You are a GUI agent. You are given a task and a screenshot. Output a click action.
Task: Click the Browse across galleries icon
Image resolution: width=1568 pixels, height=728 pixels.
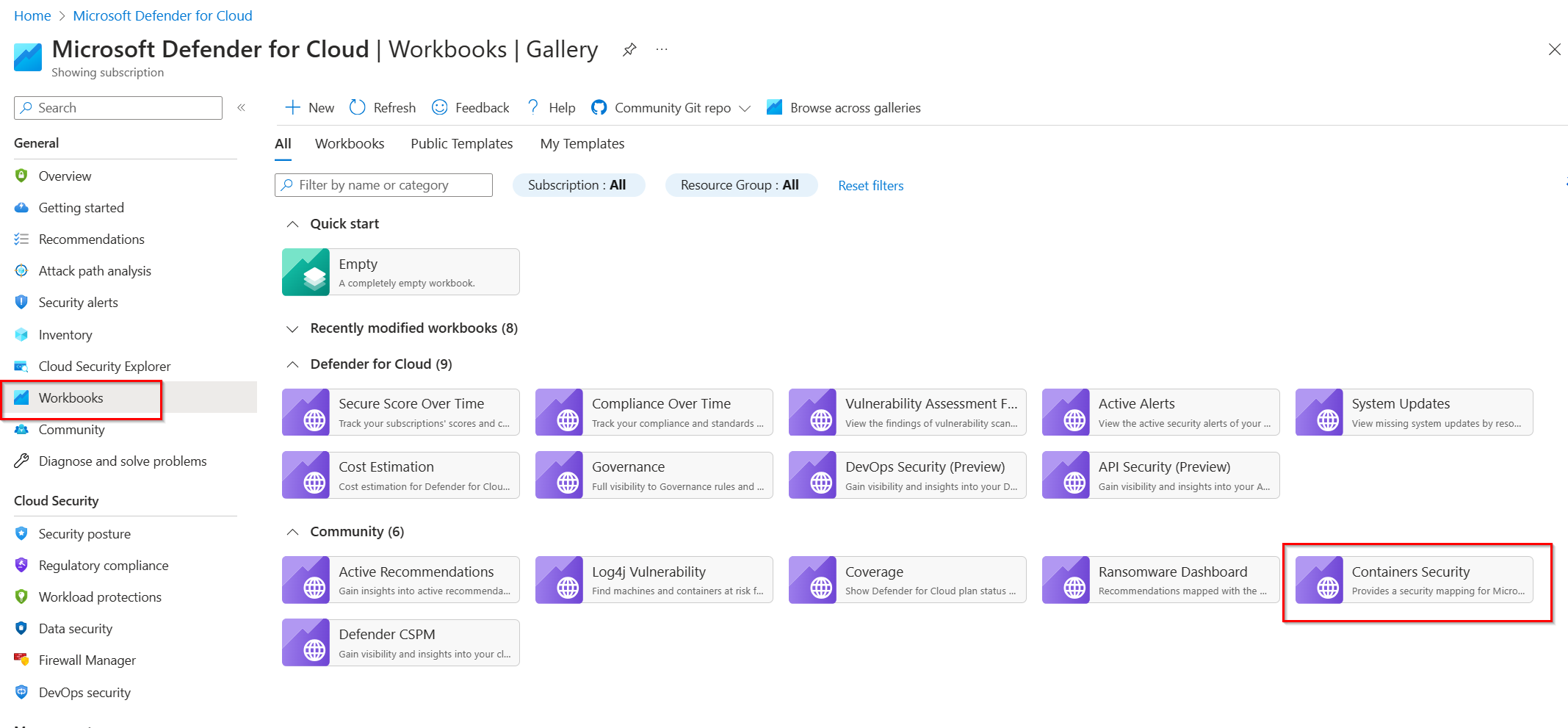click(x=774, y=107)
